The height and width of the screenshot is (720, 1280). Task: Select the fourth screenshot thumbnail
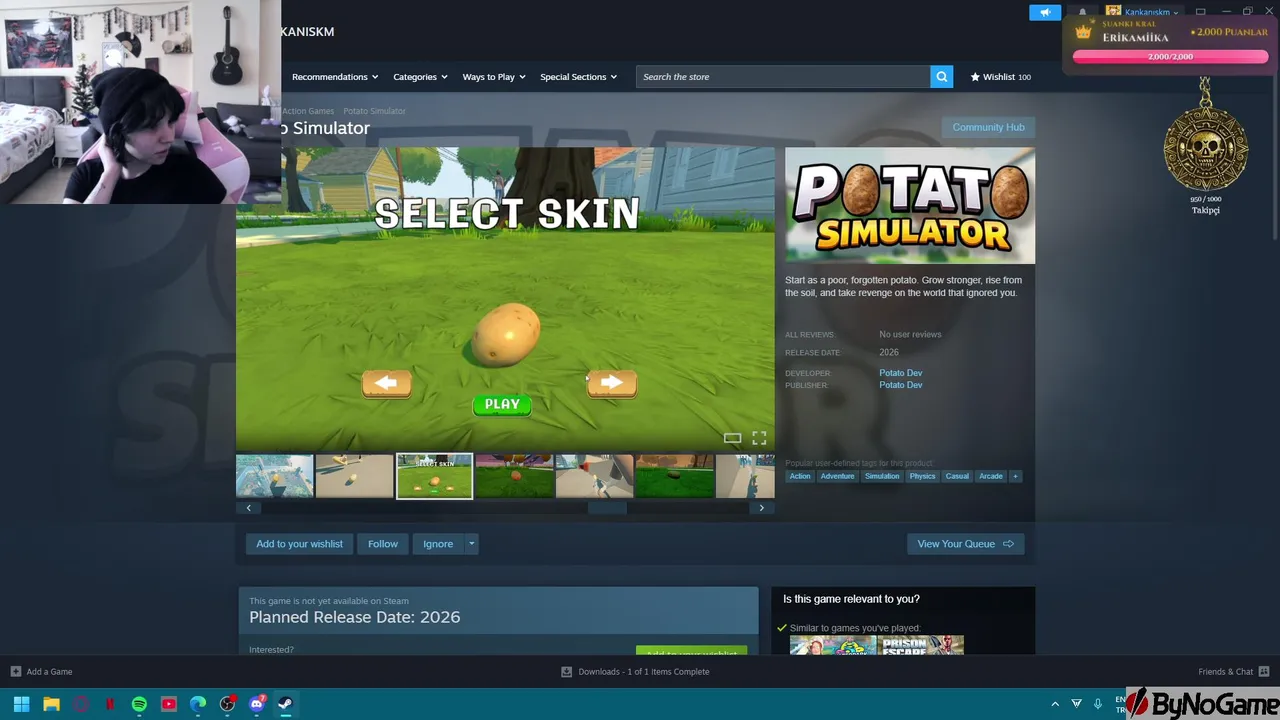pos(514,476)
